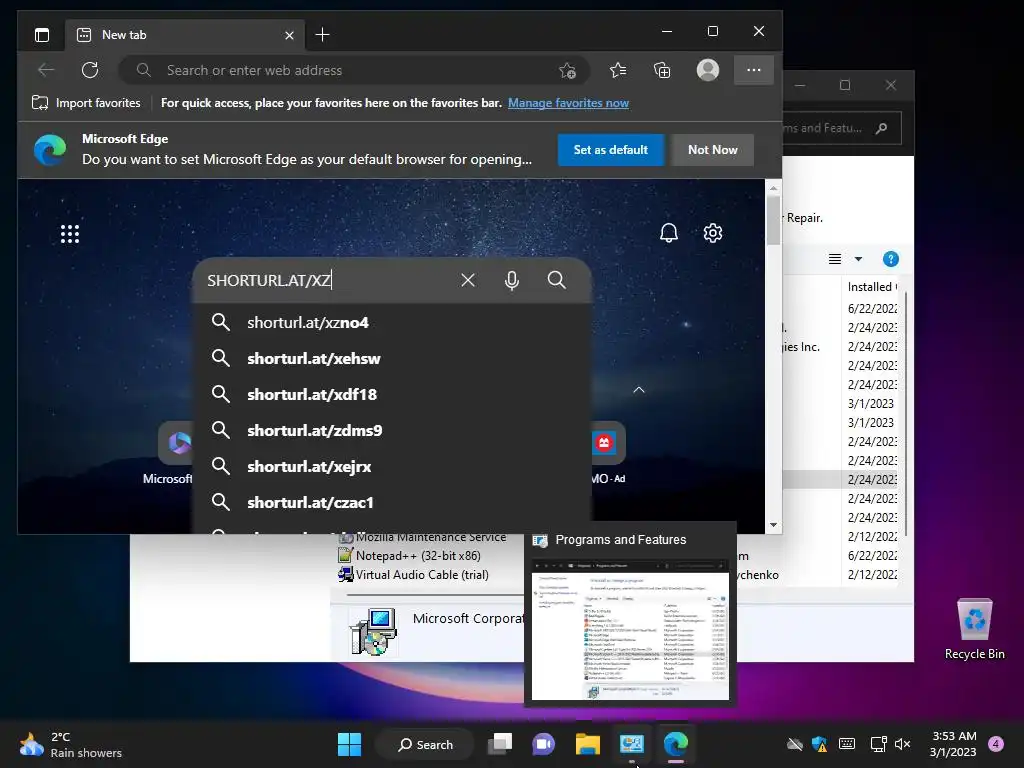1024x768 pixels.
Task: Click the Microsoft Edge taskbar icon
Action: 676,744
